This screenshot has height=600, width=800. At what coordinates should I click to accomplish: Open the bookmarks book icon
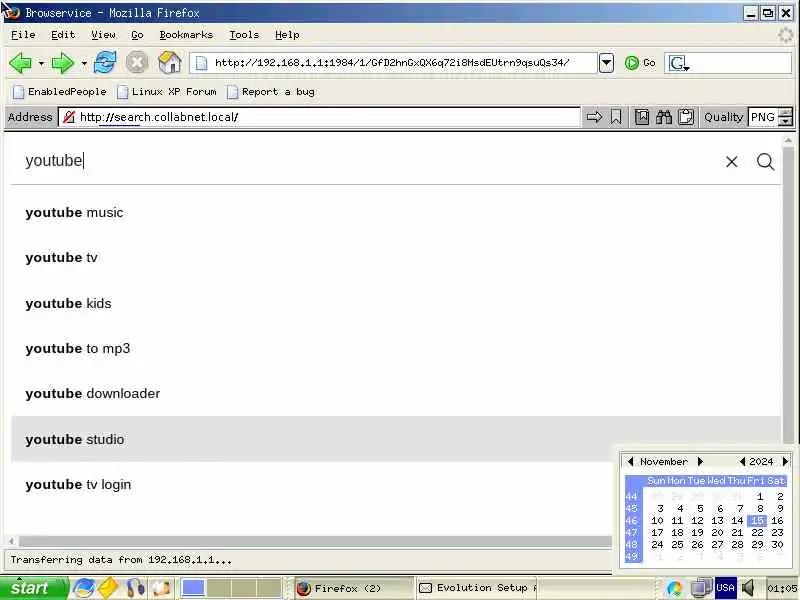point(642,117)
